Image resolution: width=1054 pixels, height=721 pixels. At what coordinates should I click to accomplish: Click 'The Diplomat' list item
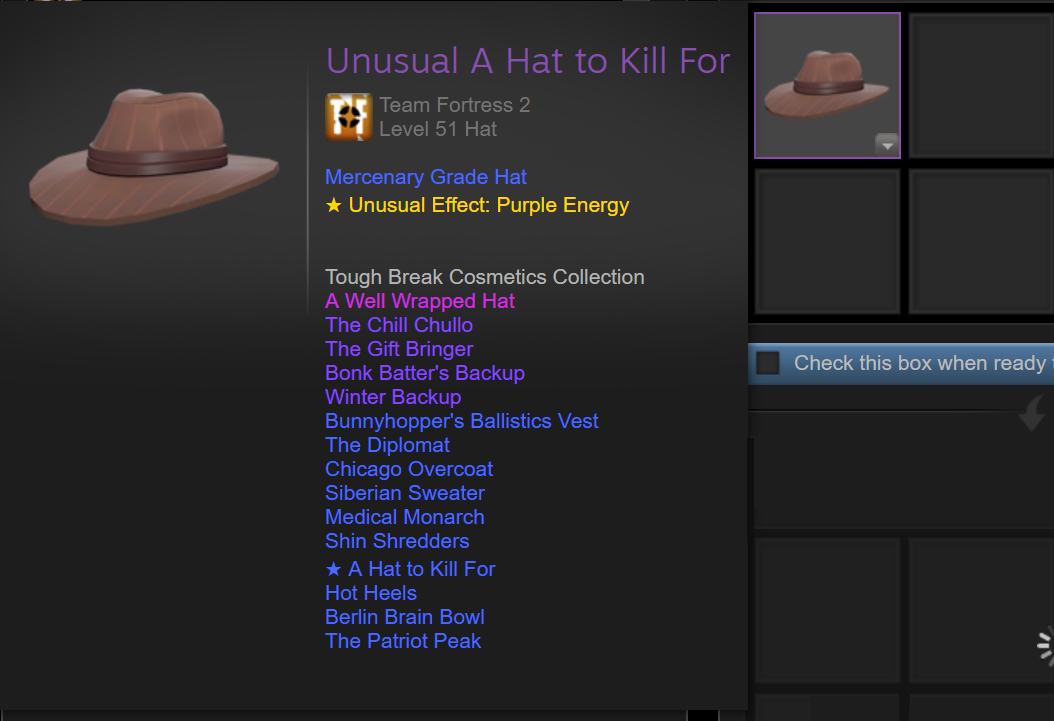pos(387,445)
